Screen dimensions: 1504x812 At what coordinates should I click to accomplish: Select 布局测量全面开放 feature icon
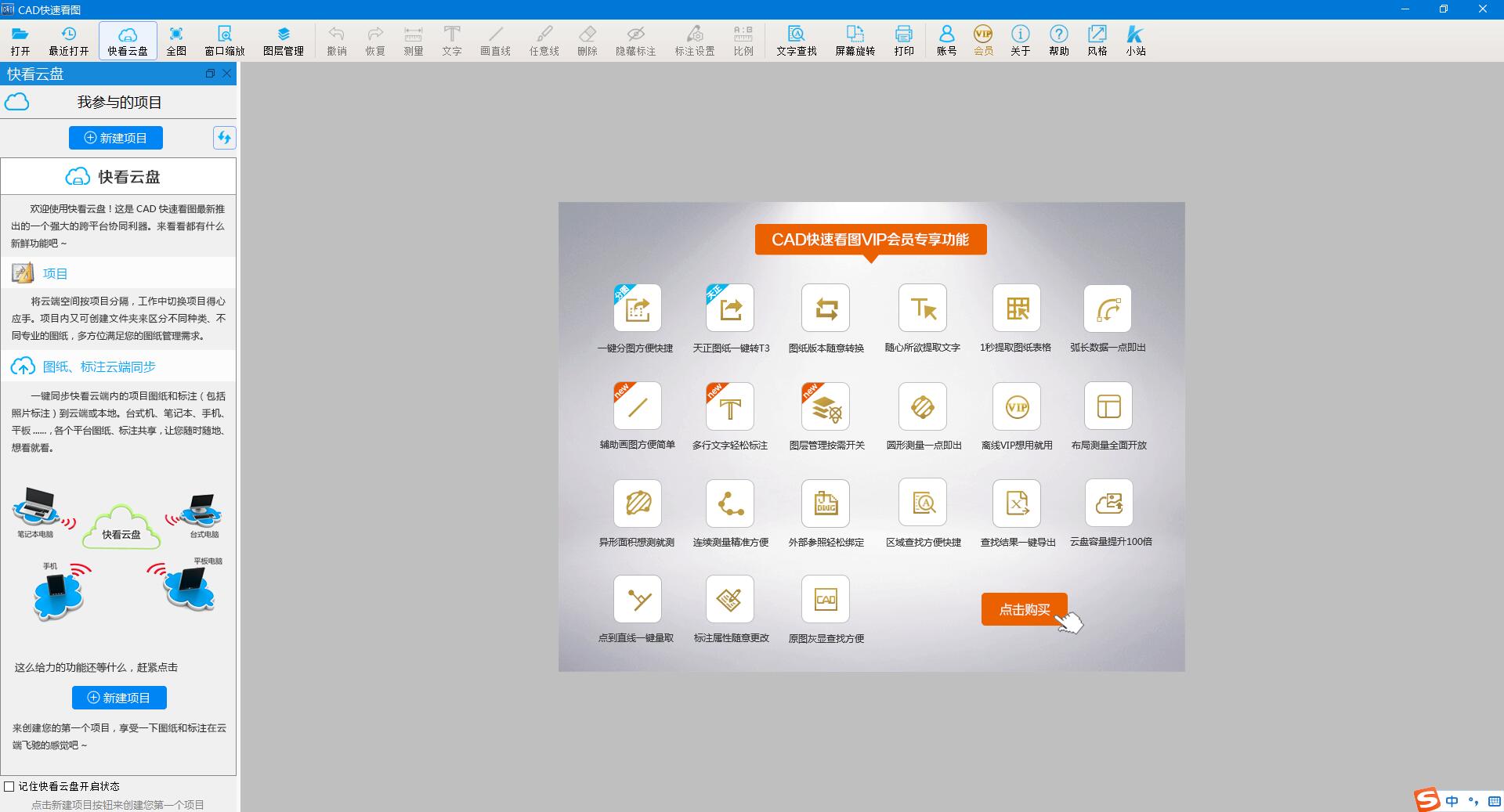click(x=1108, y=406)
